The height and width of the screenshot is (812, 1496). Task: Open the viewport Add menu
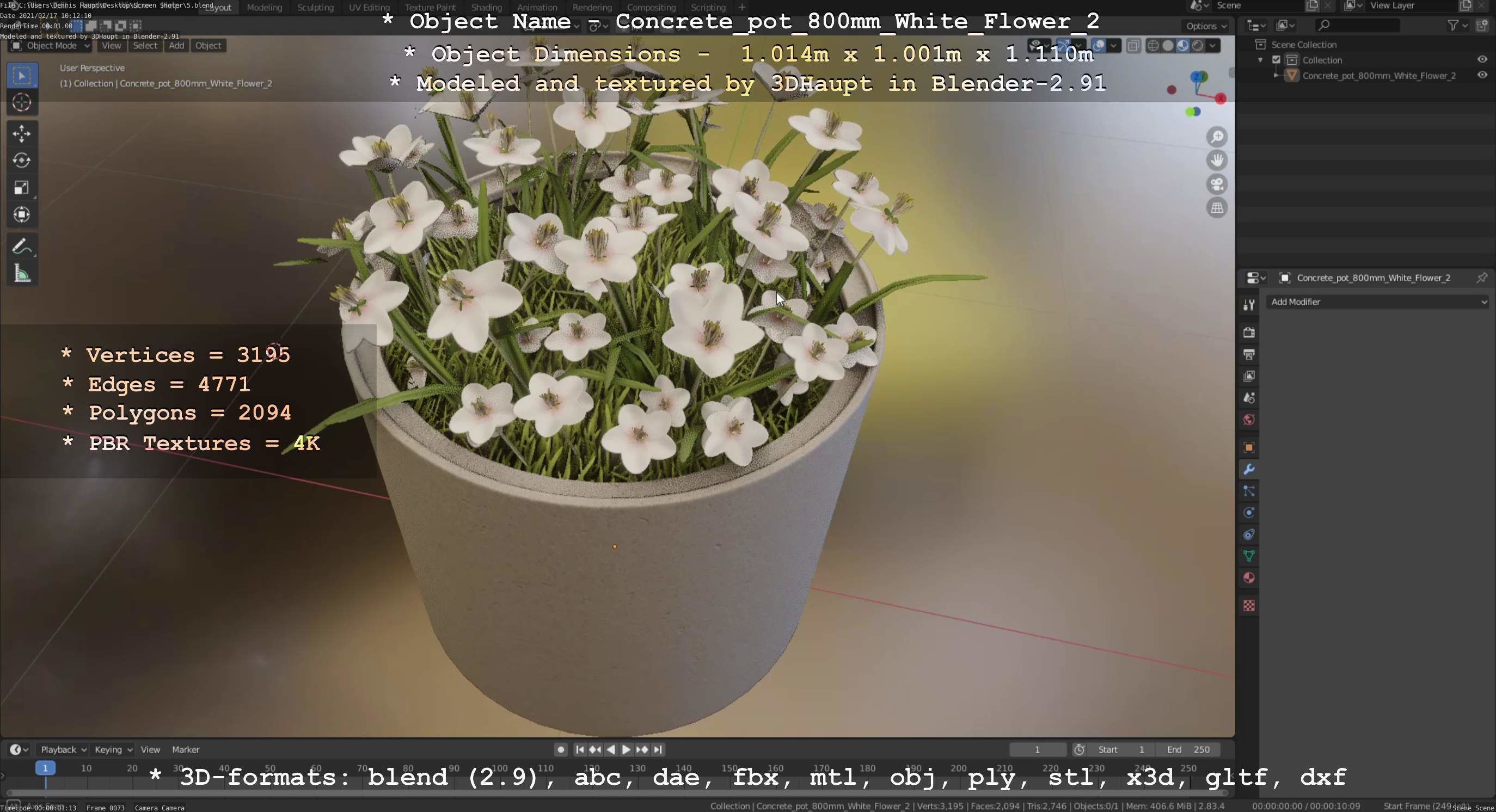[x=176, y=46]
